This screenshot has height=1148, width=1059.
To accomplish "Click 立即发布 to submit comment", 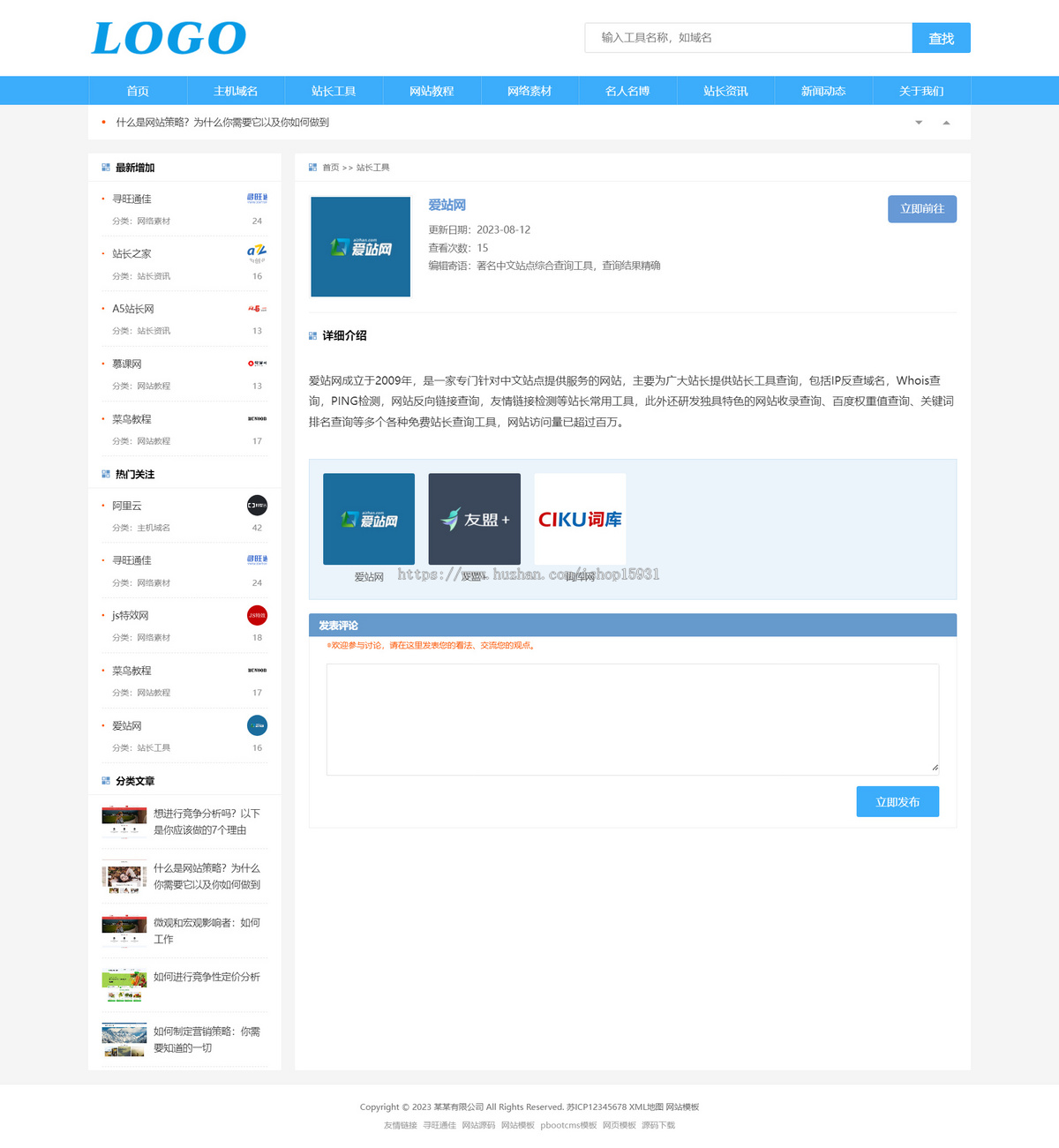I will click(x=898, y=801).
